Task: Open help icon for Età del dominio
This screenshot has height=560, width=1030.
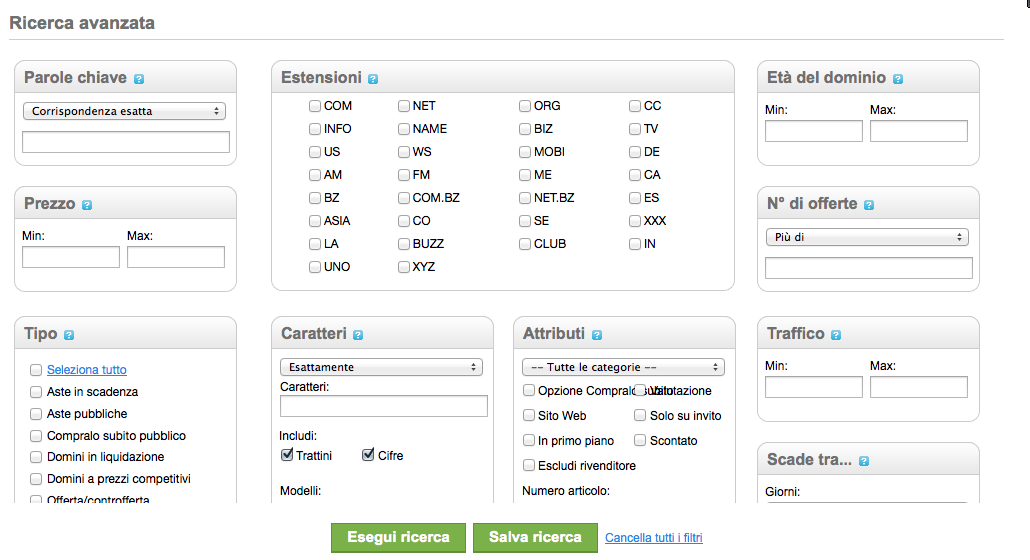Action: pyautogui.click(x=898, y=79)
